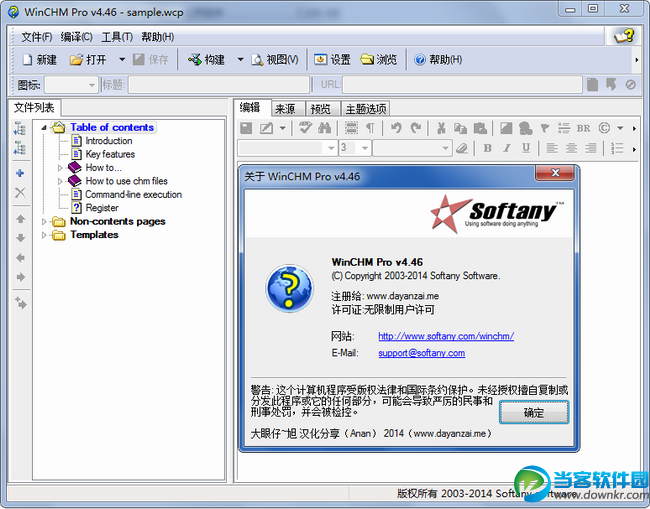Click the eraser clear formatting icon

pyautogui.click(x=461, y=148)
